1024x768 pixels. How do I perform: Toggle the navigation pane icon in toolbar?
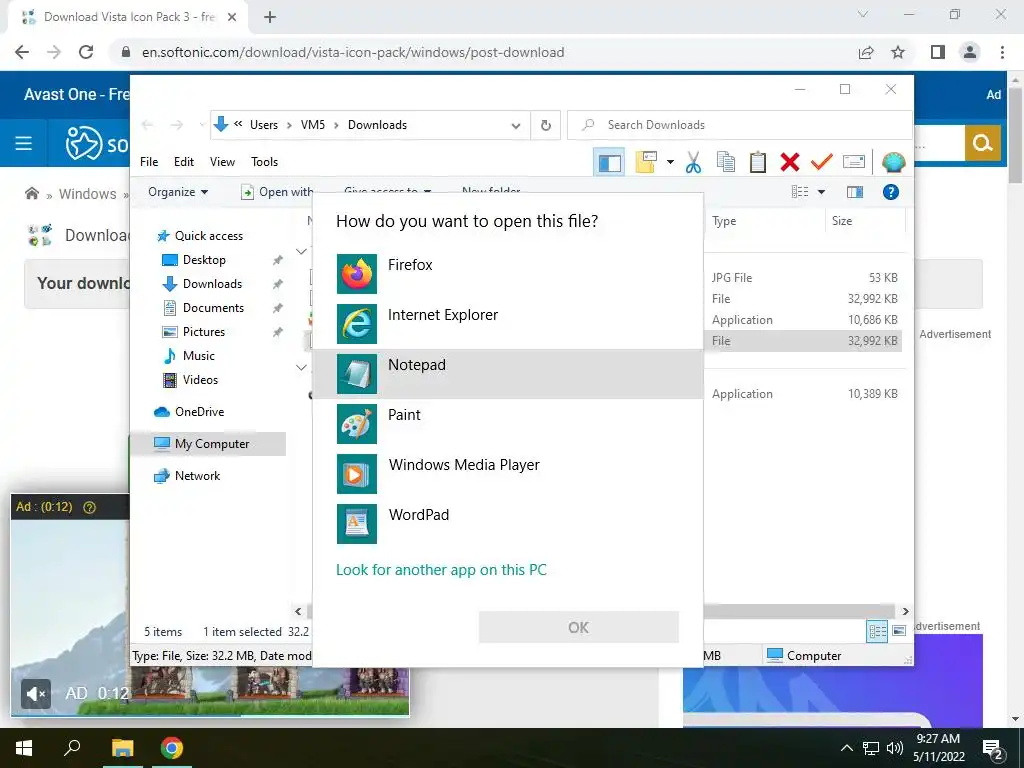click(609, 162)
